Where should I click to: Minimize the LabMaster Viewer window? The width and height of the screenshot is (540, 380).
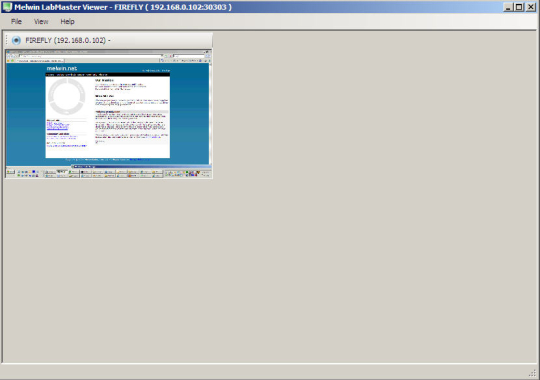coord(508,7)
